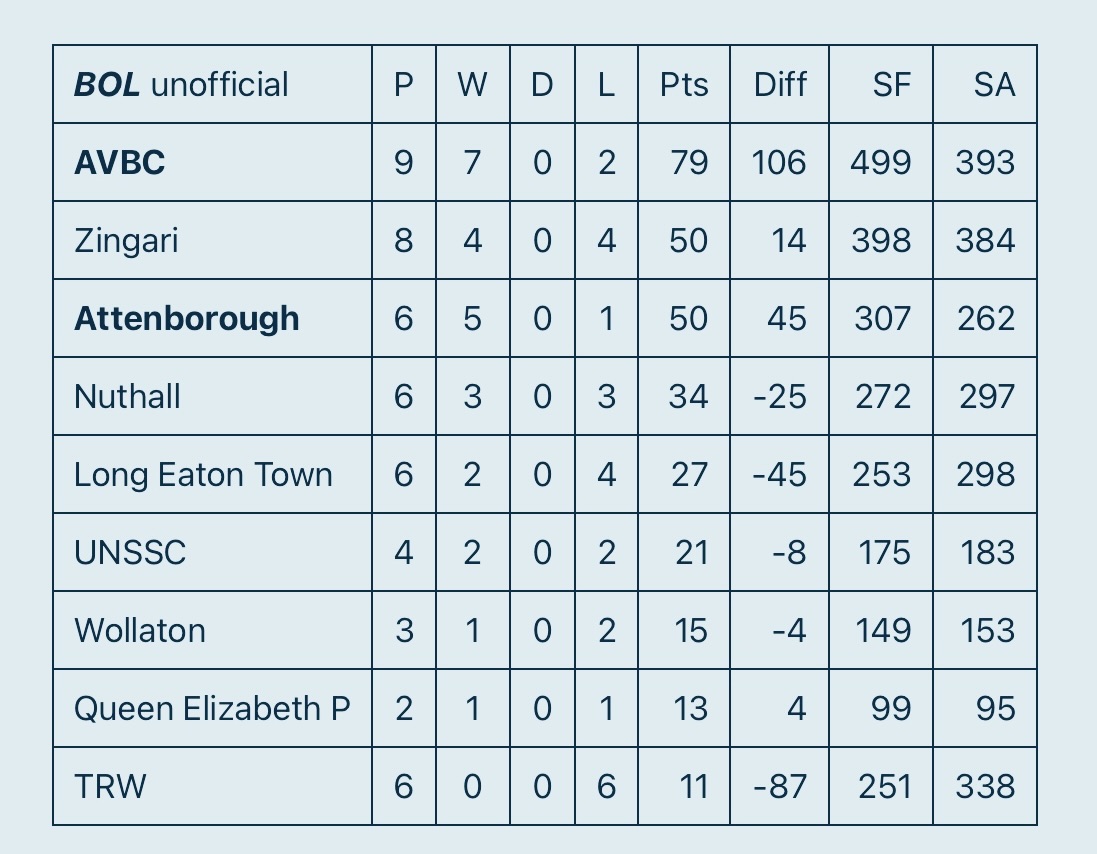Viewport: 1097px width, 854px height.
Task: Click the SF column header
Action: point(892,85)
